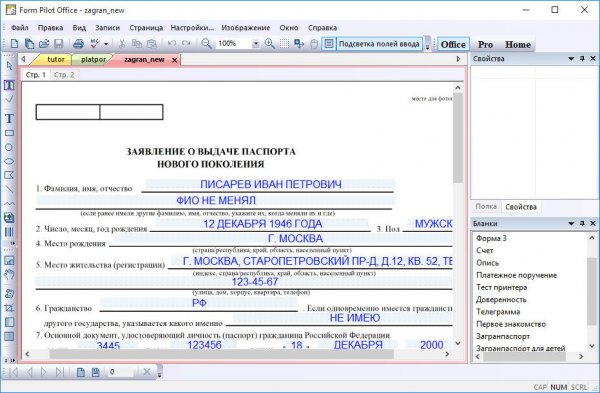Click the document horizontal scrollbar thumb
The width and height of the screenshot is (600, 393).
[x=221, y=354]
